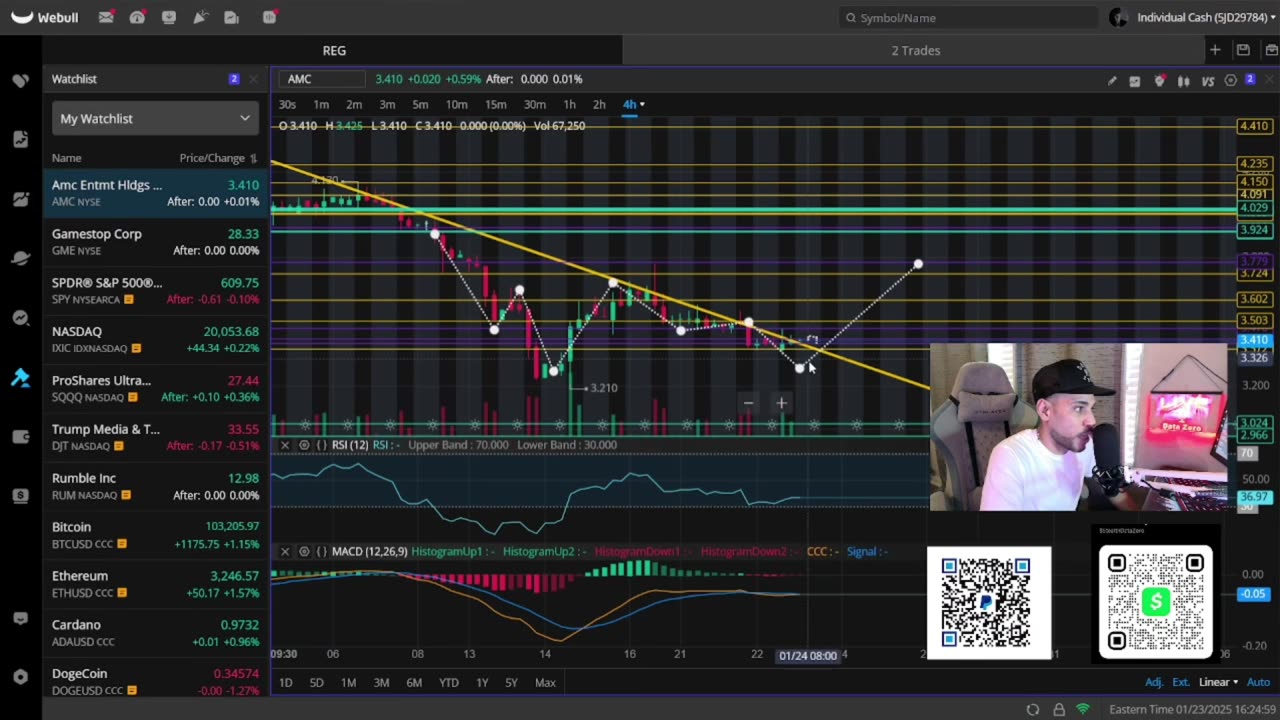This screenshot has height=720, width=1280.
Task: Click the monitor download icon in top bar
Action: point(169,17)
